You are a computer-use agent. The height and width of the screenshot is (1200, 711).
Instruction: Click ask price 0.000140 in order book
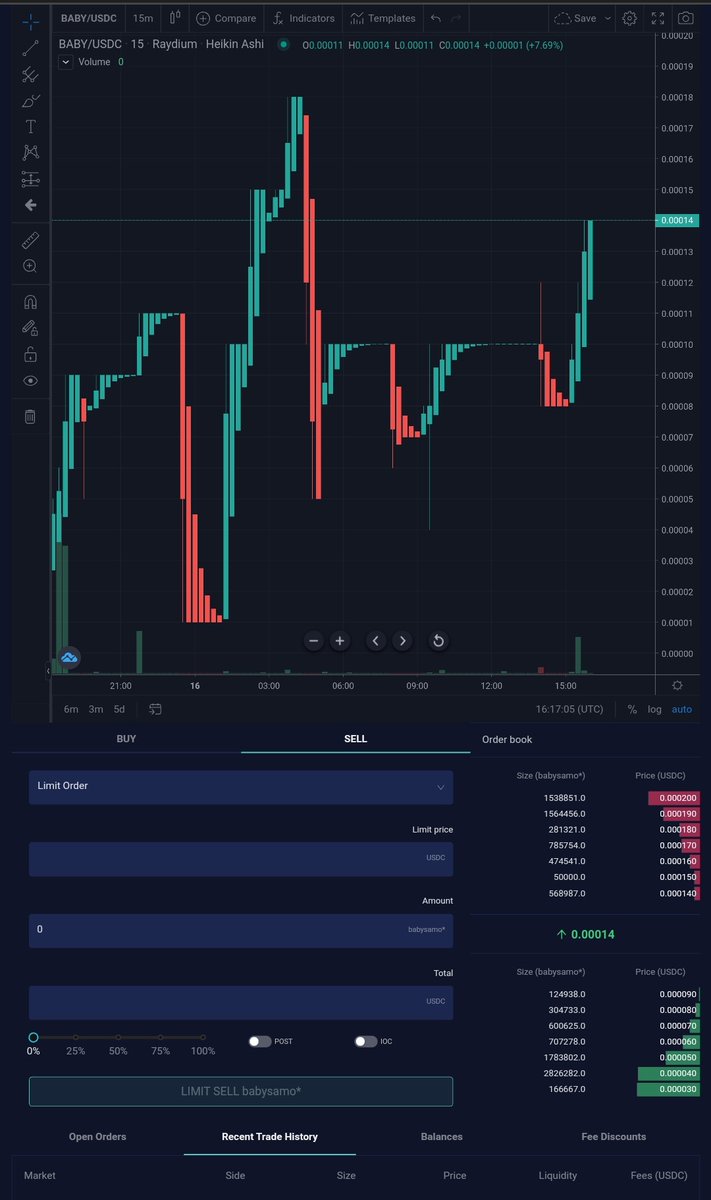click(x=678, y=893)
